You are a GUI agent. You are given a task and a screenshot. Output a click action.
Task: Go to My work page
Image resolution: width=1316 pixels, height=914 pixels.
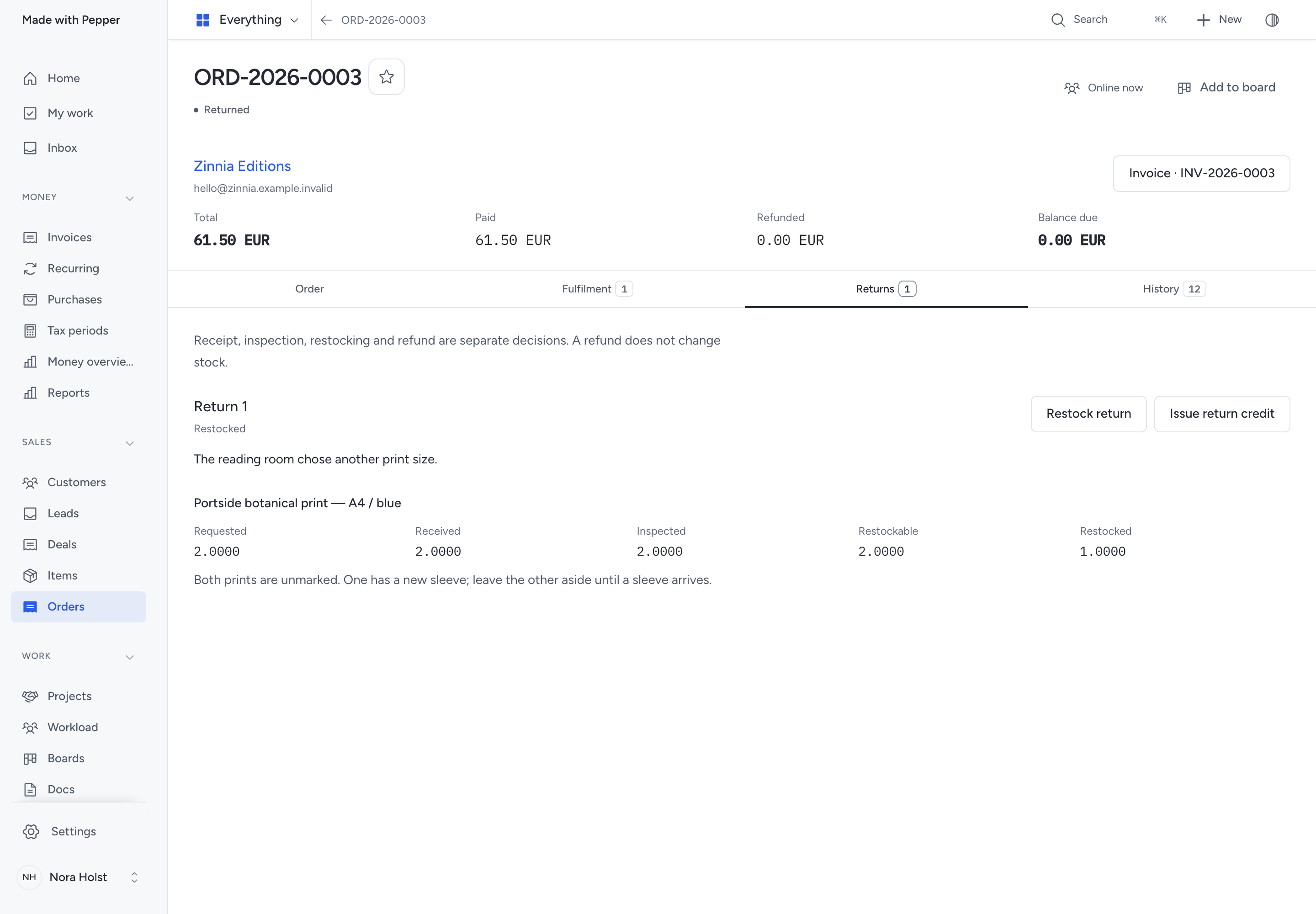pos(79,113)
